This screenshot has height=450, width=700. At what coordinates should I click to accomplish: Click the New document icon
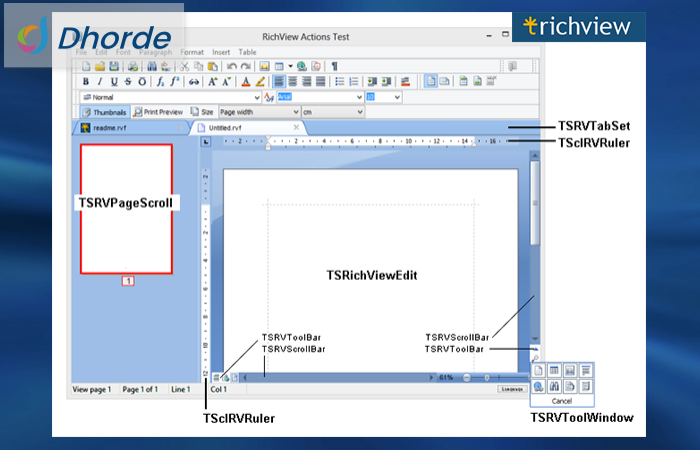pyautogui.click(x=86, y=67)
